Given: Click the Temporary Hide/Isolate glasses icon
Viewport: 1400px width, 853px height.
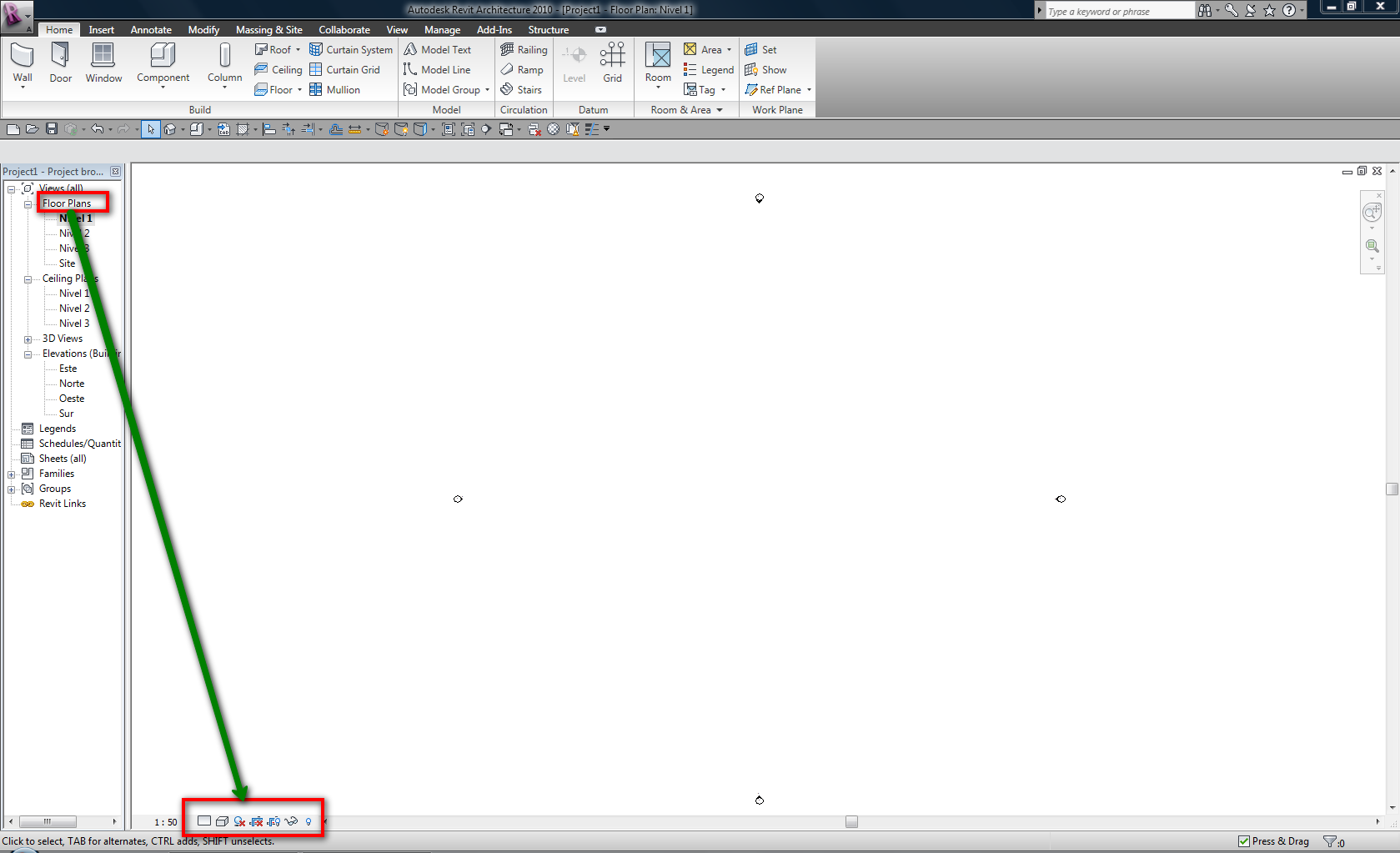Looking at the screenshot, I should 291,821.
